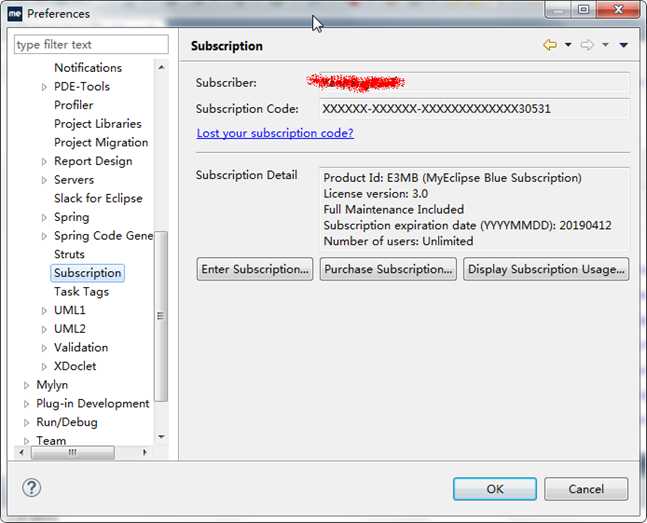
Task: Expand the UML1 tree node
Action: (x=44, y=310)
